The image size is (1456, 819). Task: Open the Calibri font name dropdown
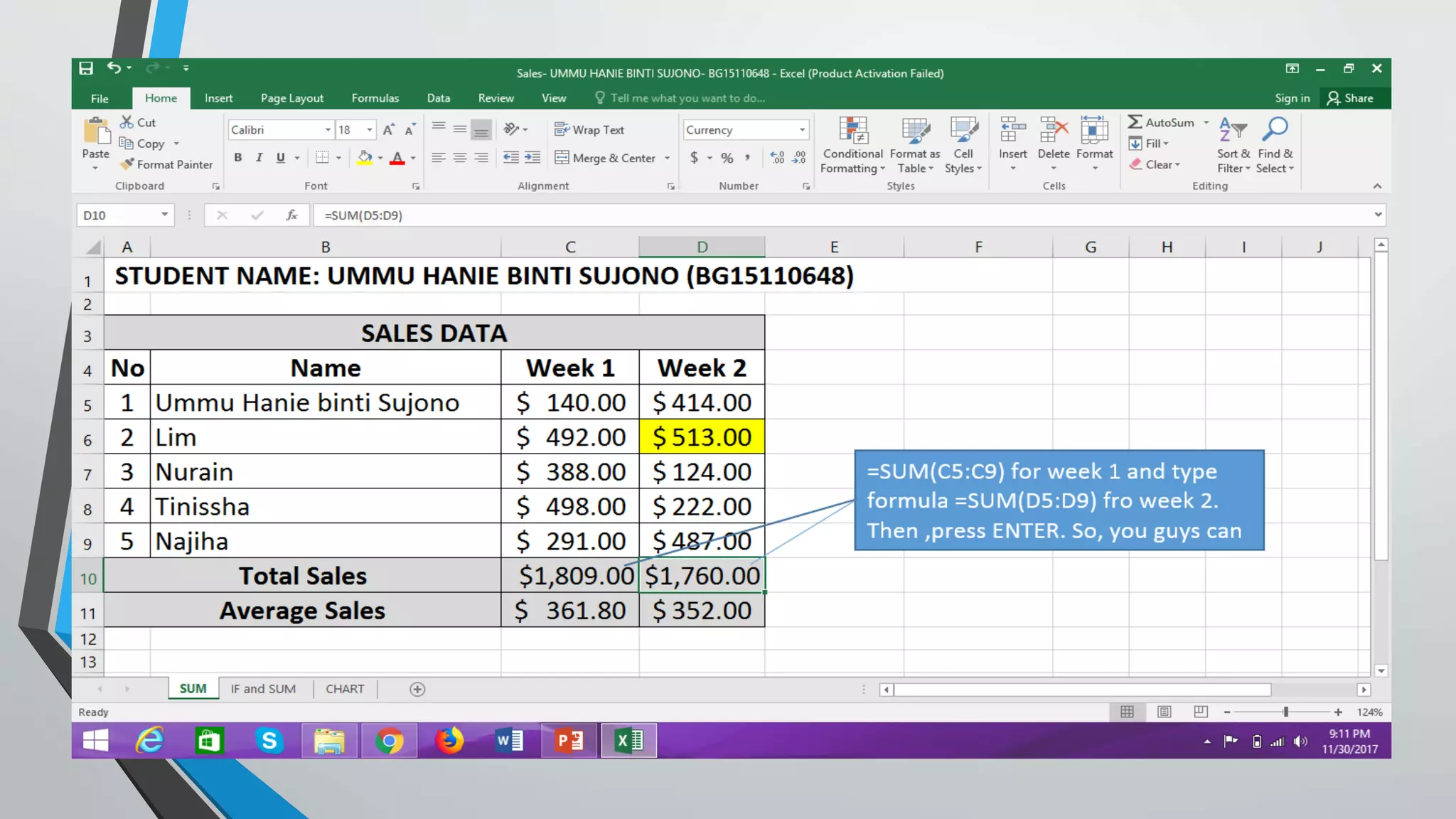tap(328, 130)
